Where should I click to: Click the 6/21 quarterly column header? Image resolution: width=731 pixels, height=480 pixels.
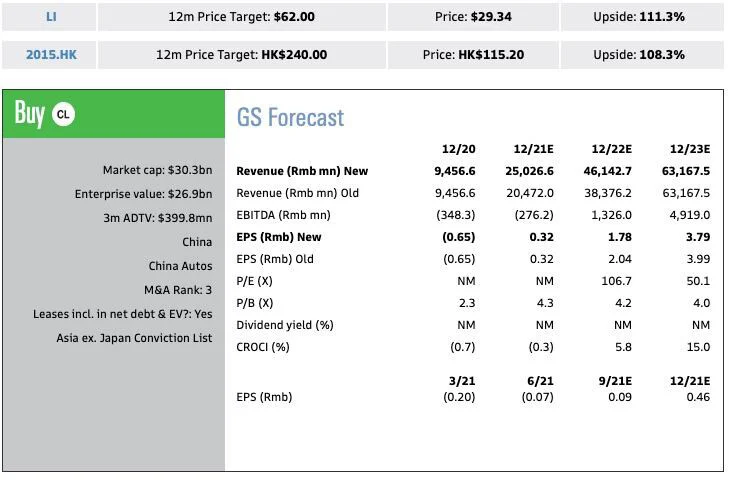tap(540, 381)
